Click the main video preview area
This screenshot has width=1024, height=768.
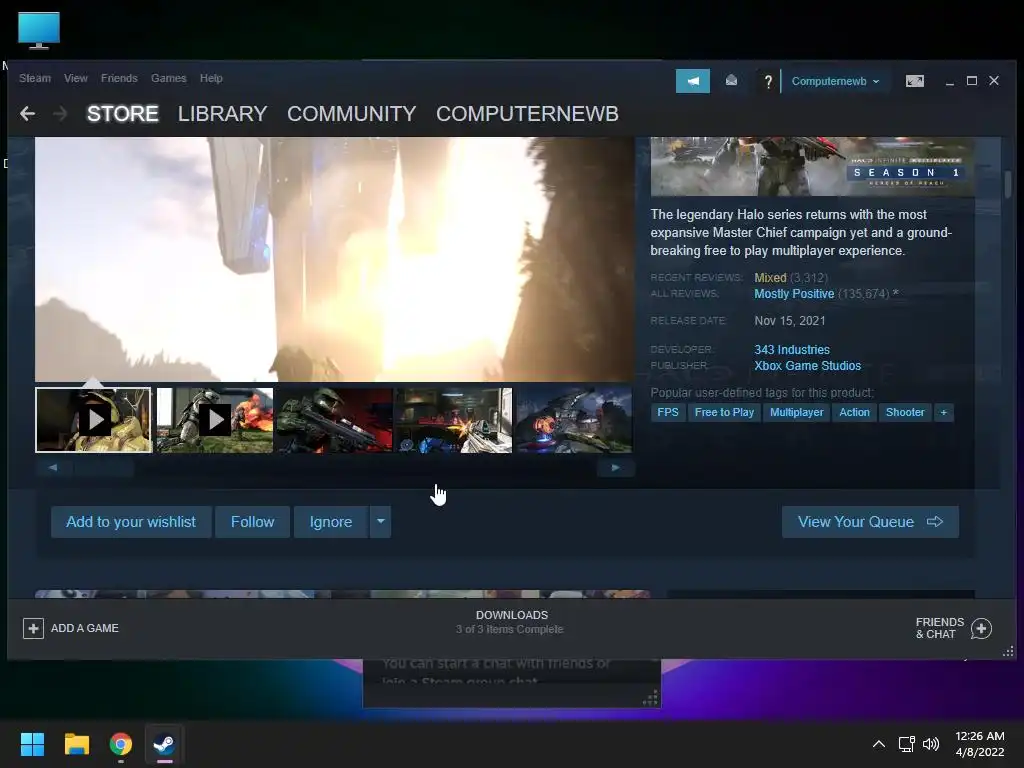click(x=334, y=259)
